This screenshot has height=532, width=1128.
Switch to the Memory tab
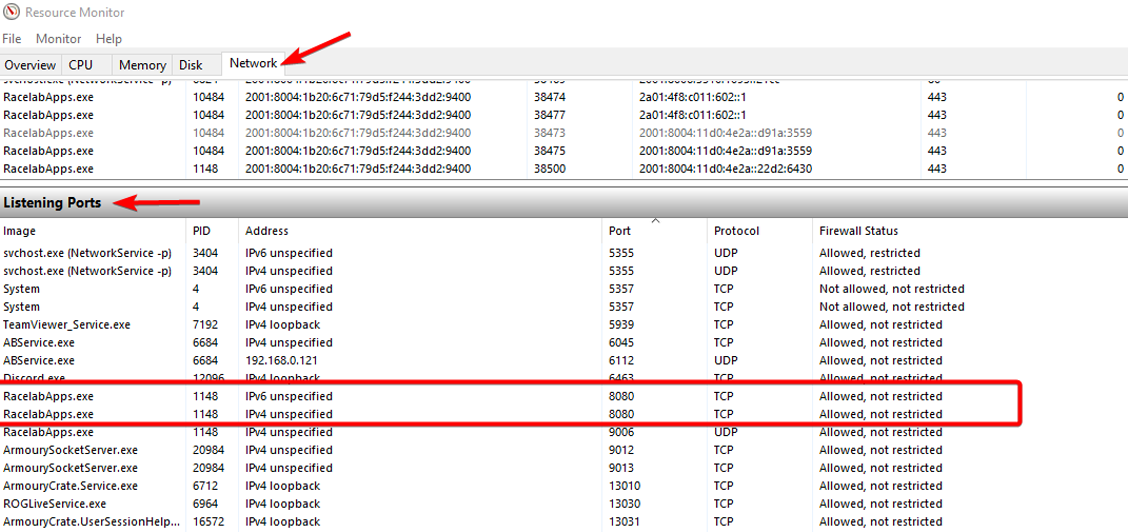142,65
